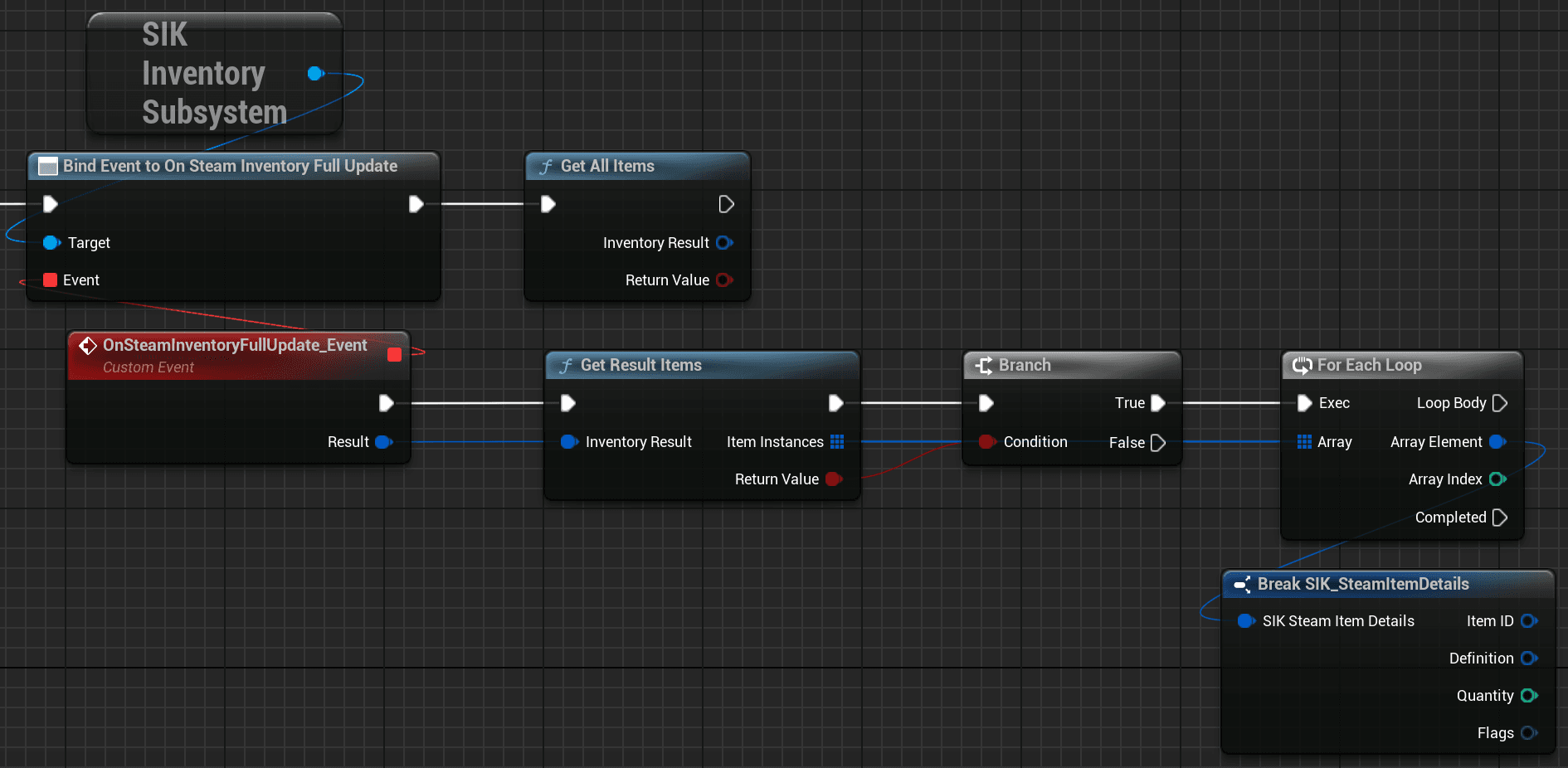Select the Branch node title
Viewport: 1568px width, 768px height.
1025,365
